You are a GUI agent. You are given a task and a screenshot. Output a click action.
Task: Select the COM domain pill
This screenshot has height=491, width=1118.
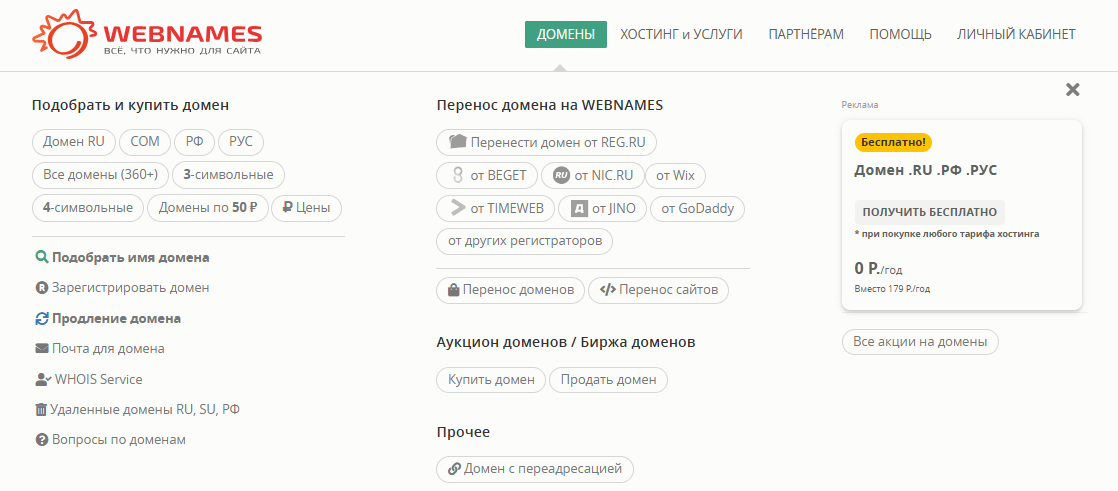click(145, 141)
